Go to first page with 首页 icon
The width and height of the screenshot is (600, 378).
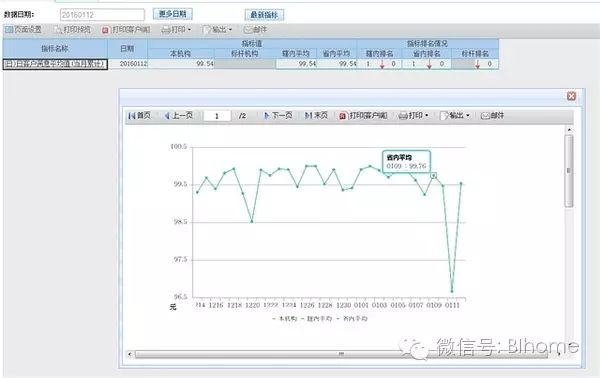[x=139, y=116]
